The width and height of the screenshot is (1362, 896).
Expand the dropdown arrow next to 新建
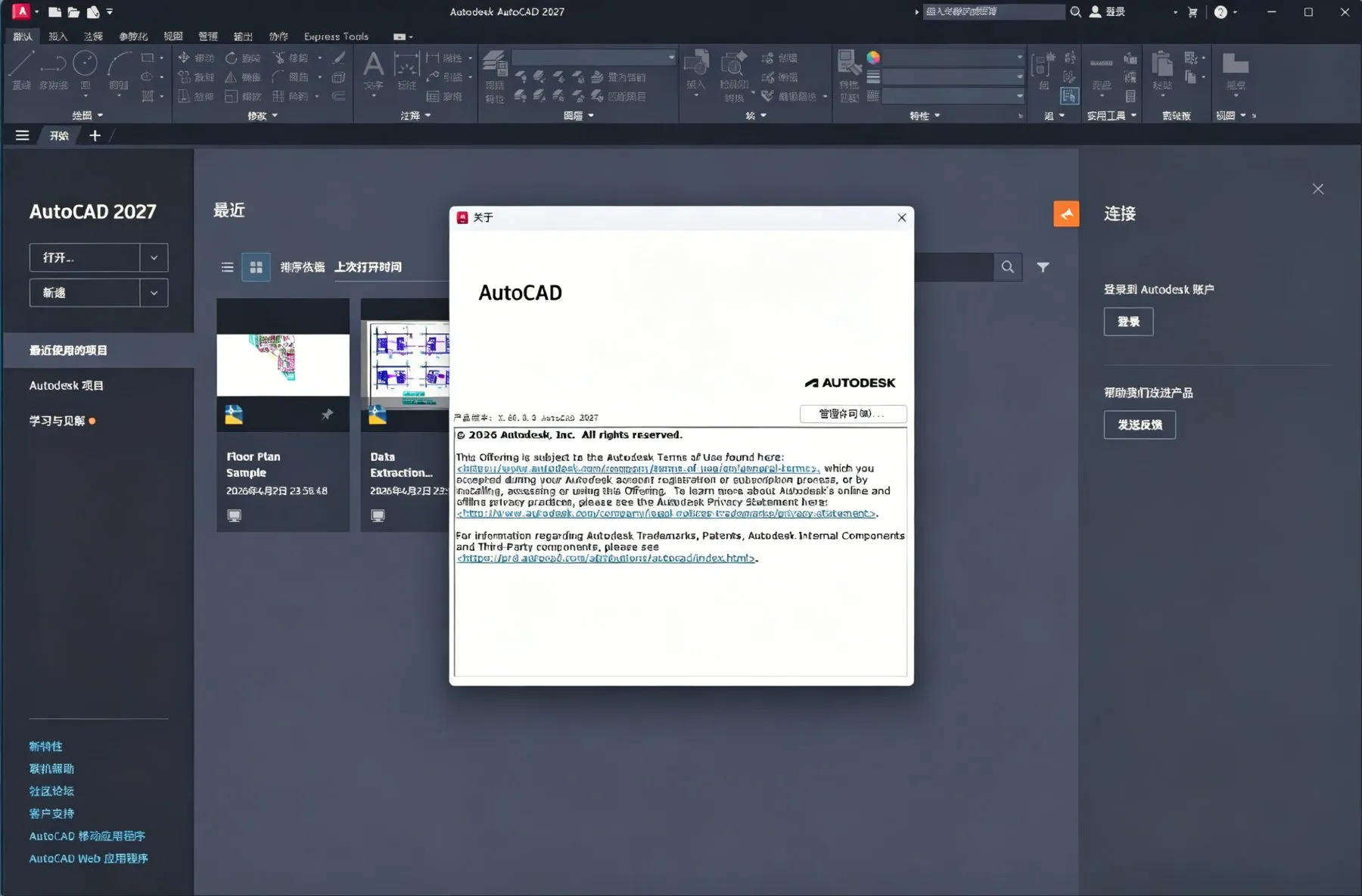154,293
